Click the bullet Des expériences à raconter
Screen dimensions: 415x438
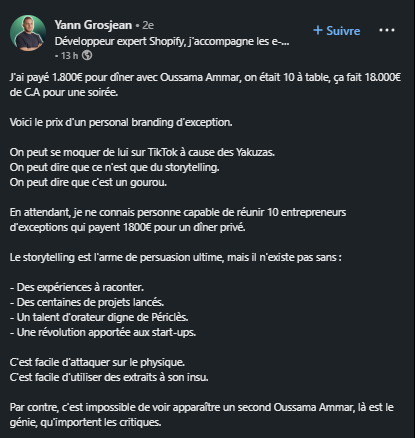click(77, 287)
